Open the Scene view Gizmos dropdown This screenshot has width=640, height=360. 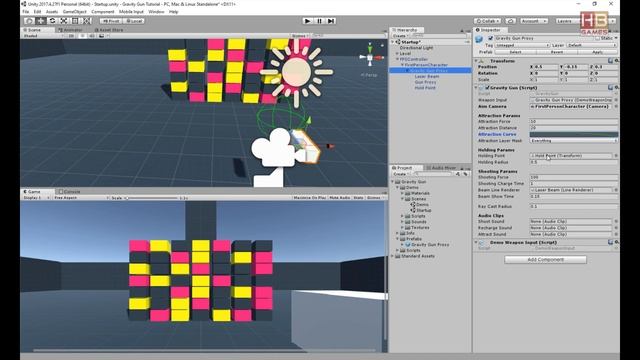tap(300, 36)
